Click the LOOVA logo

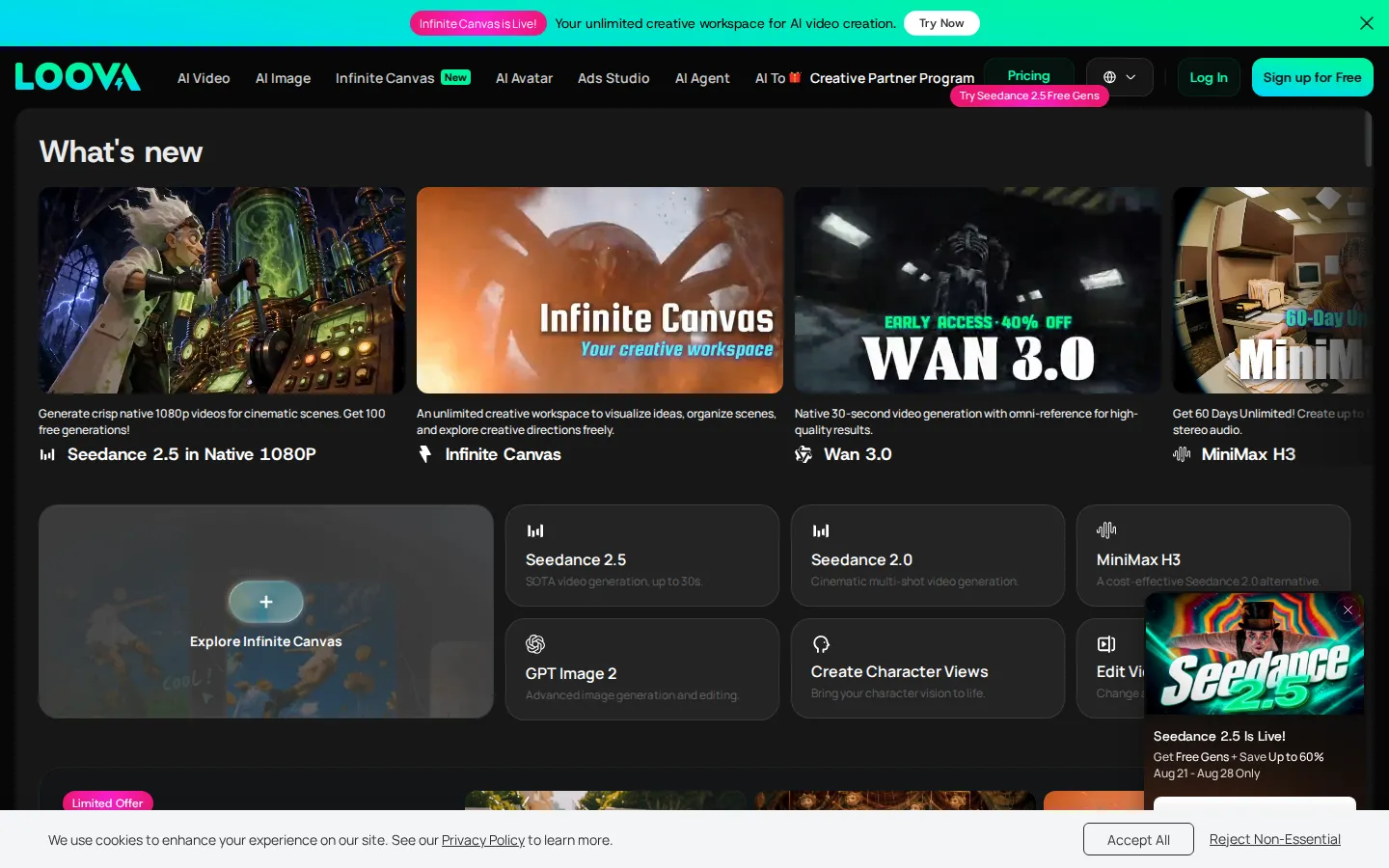(78, 77)
